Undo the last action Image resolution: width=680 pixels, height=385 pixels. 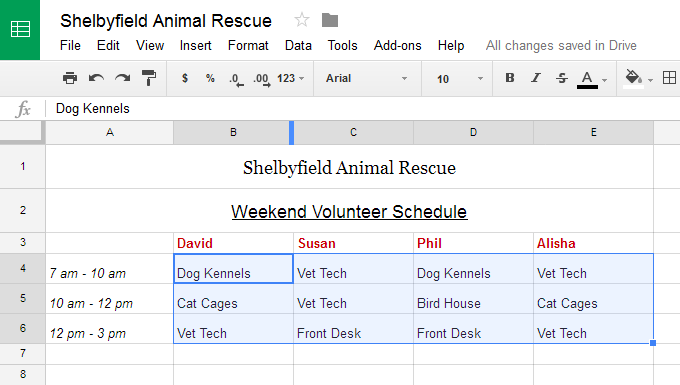pos(96,78)
